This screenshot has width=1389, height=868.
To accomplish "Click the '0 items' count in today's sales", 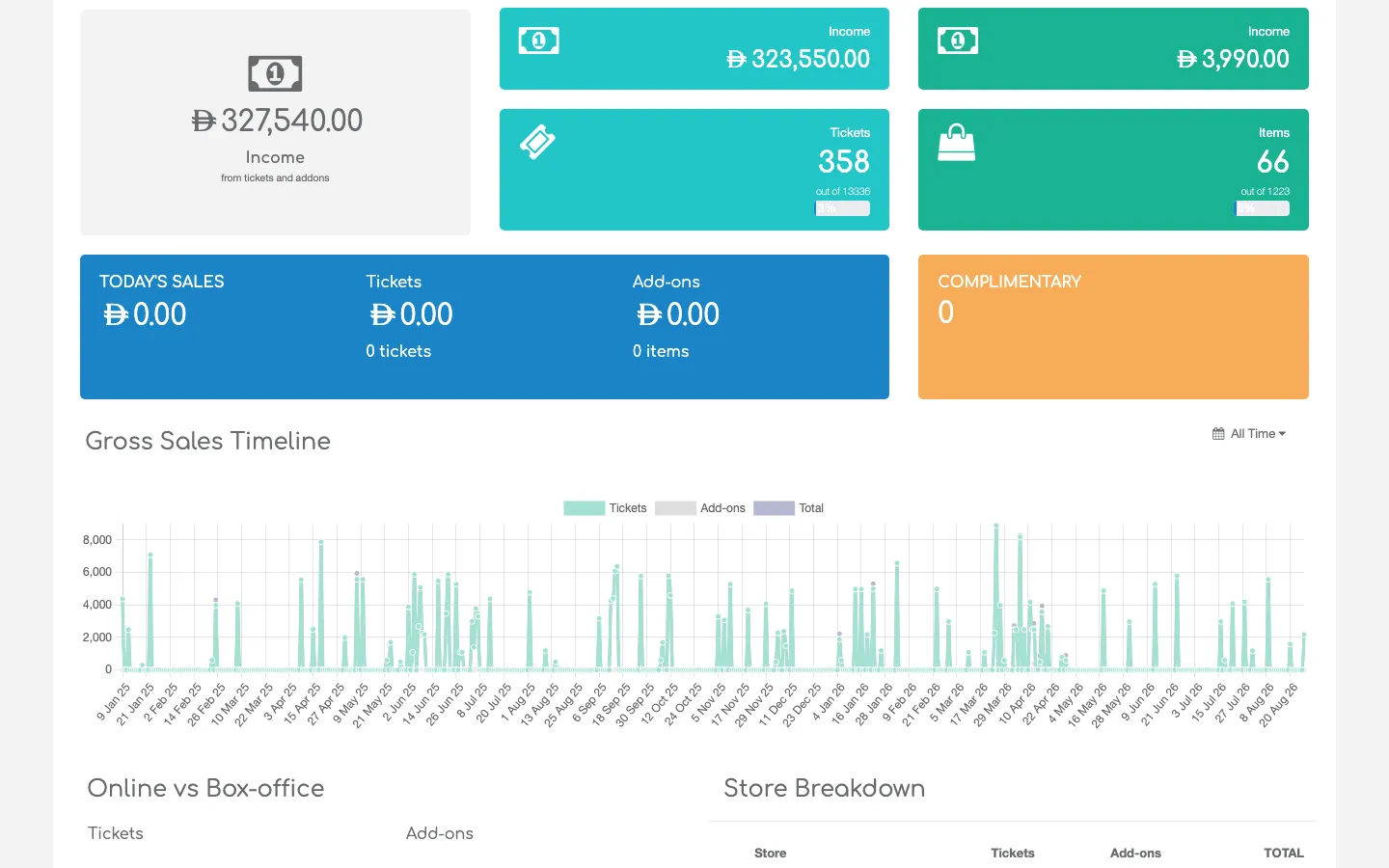I will (661, 351).
